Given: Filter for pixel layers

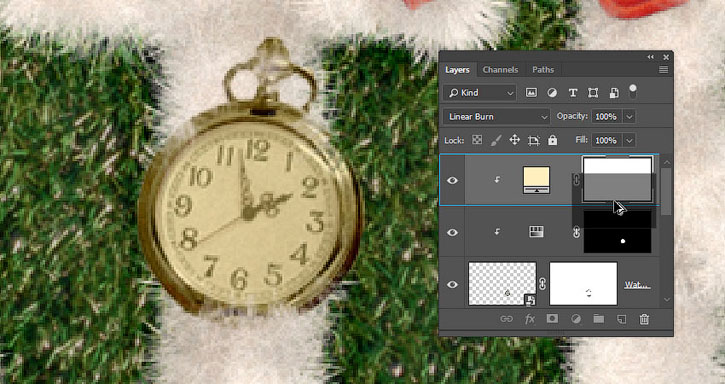Looking at the screenshot, I should (x=531, y=93).
